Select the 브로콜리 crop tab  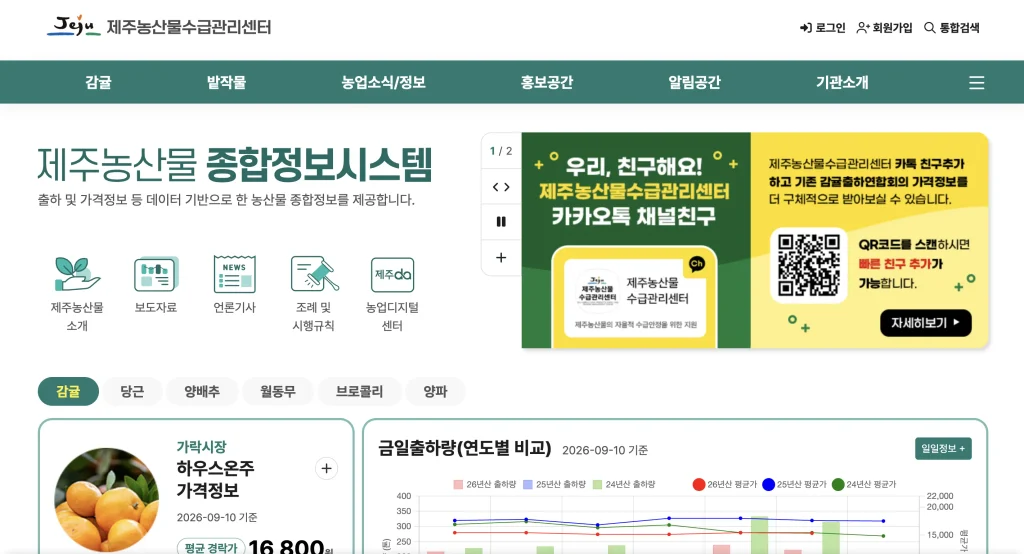(x=359, y=391)
